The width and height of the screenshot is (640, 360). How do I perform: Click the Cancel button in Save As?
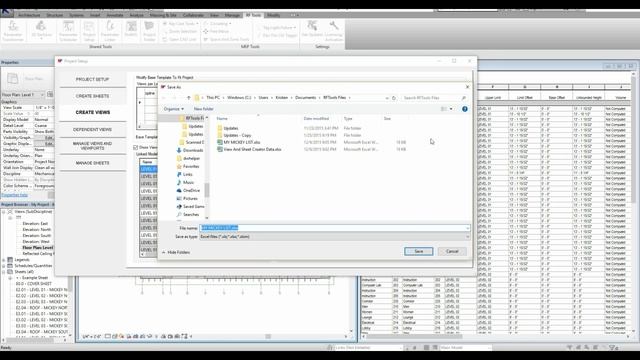452,251
